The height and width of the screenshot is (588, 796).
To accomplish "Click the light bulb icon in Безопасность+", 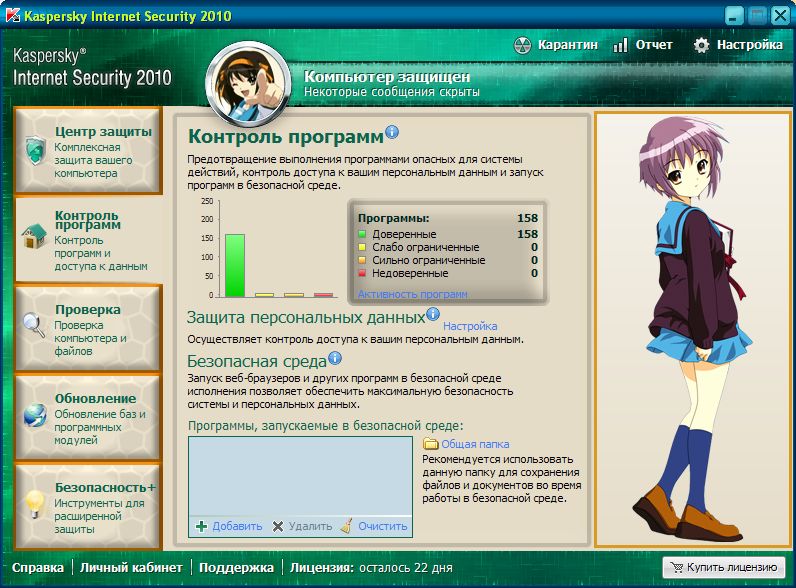I will click(x=35, y=504).
